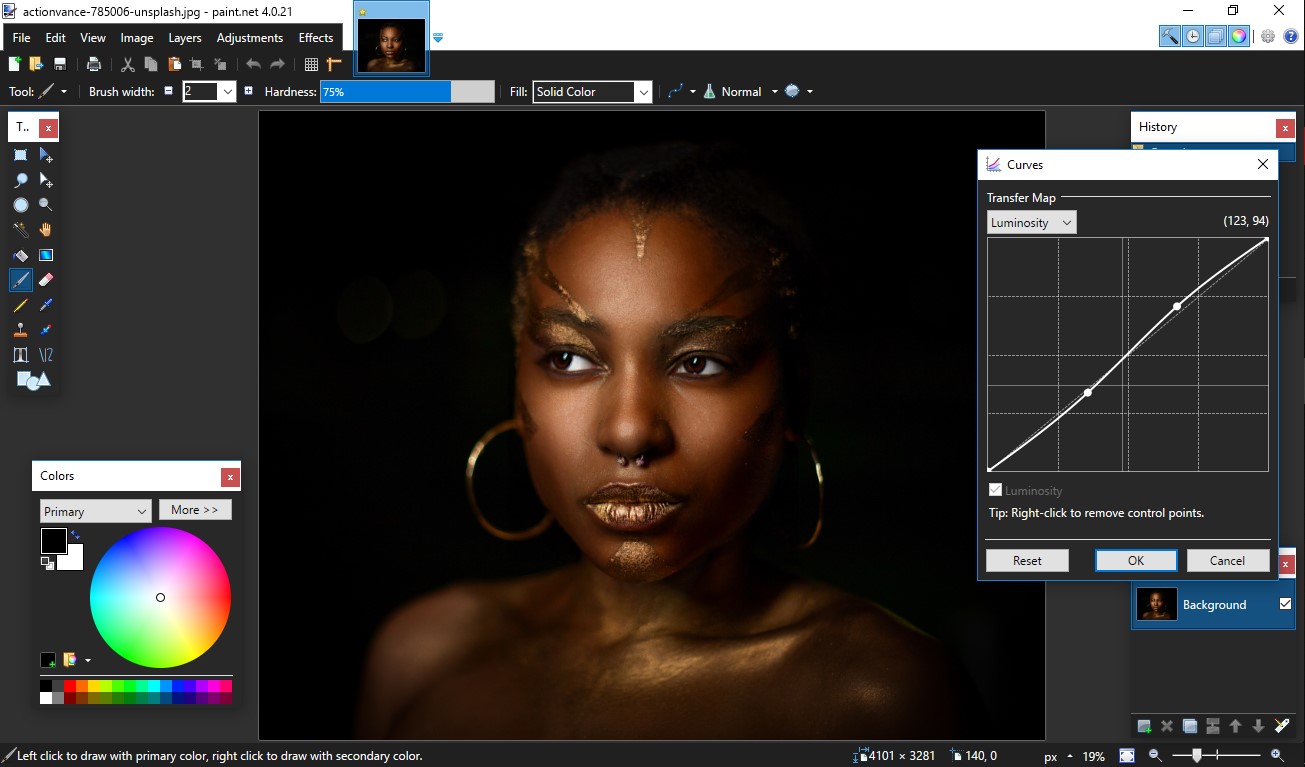1305x767 pixels.
Task: Switch to the Eraser tool
Action: (x=46, y=280)
